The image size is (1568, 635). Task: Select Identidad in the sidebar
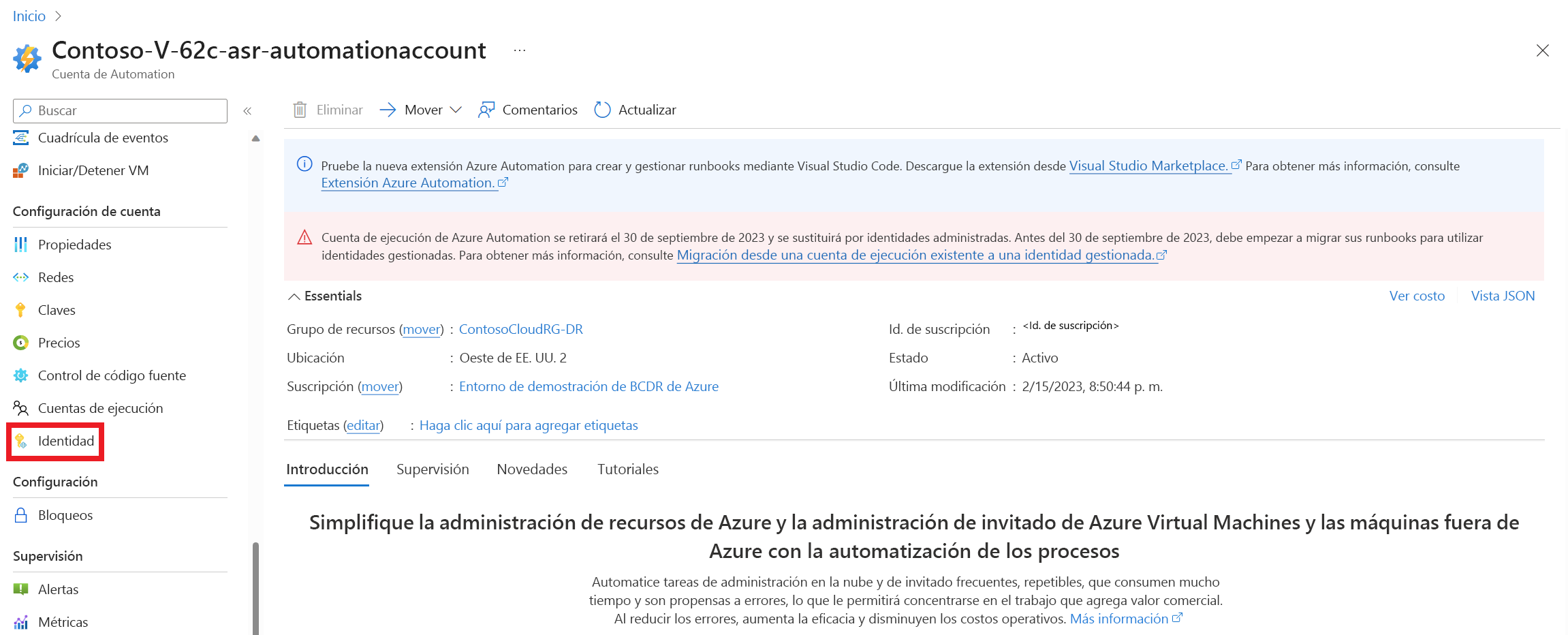point(65,441)
